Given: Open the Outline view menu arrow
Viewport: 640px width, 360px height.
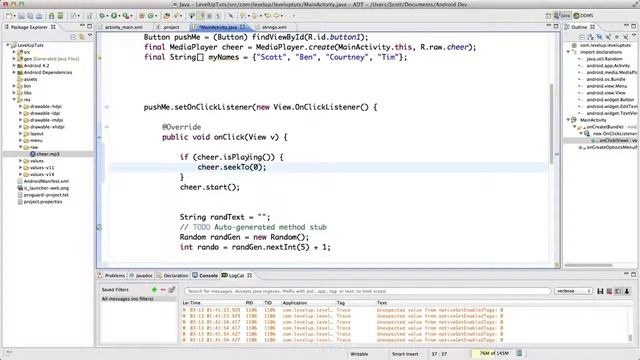Looking at the screenshot, I should (634, 35).
